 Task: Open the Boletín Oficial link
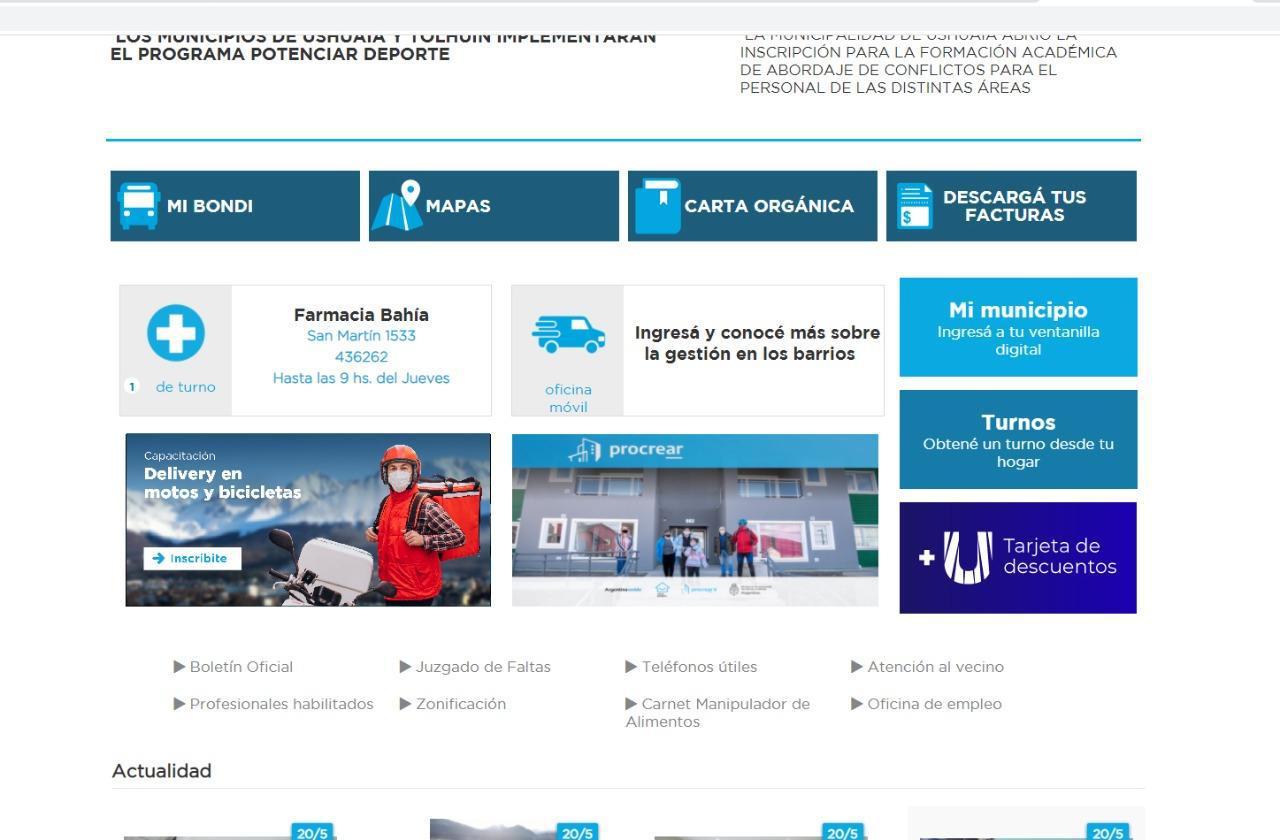(241, 667)
